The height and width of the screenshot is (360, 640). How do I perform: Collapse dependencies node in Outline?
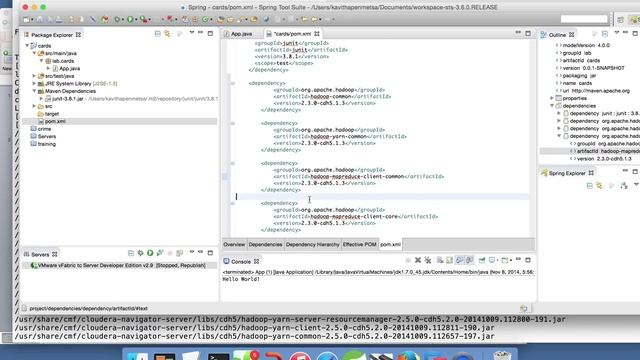pos(552,106)
